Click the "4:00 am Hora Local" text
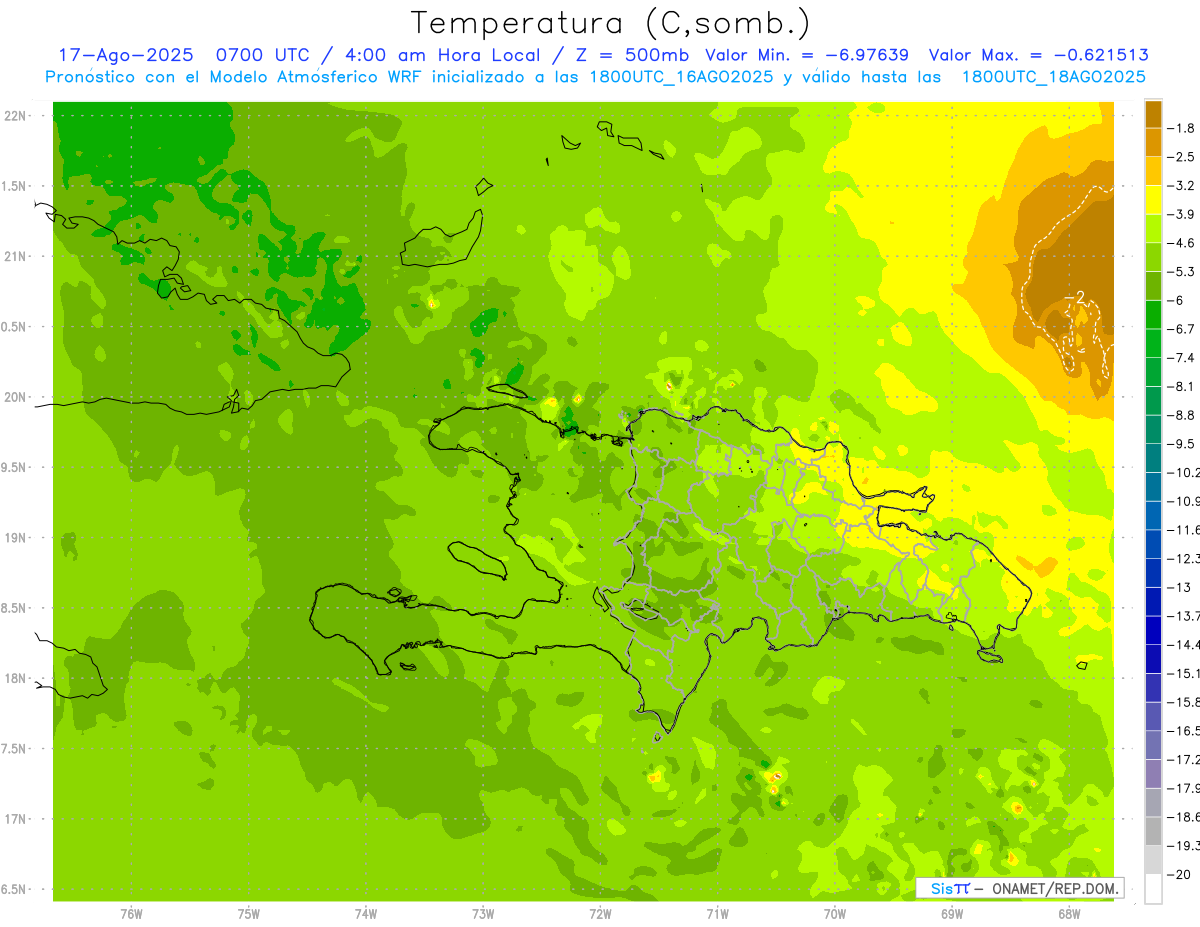 tap(445, 55)
